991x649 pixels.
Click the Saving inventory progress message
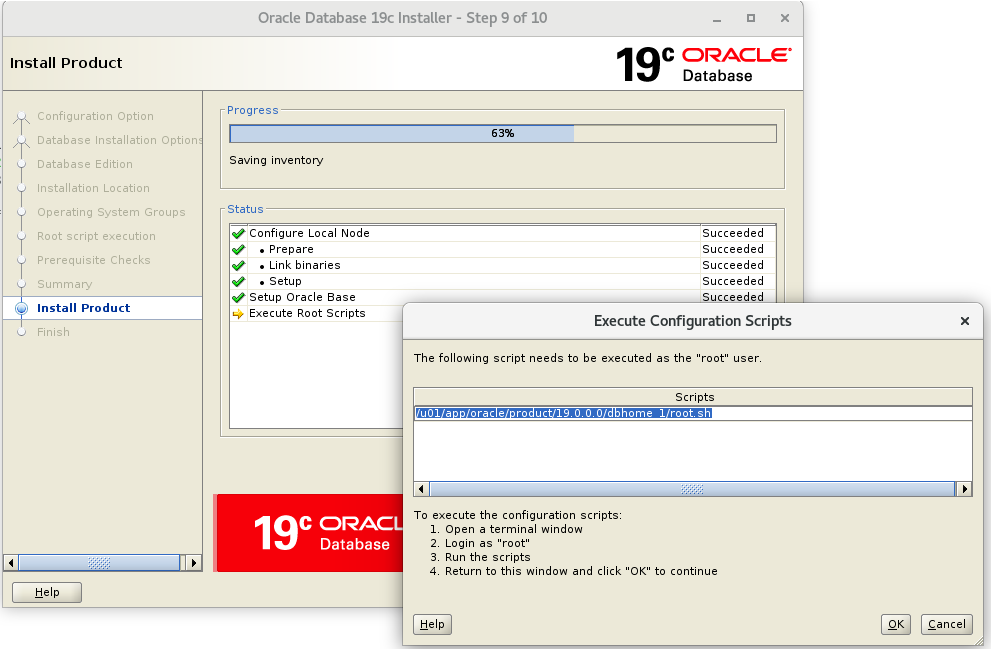(276, 161)
